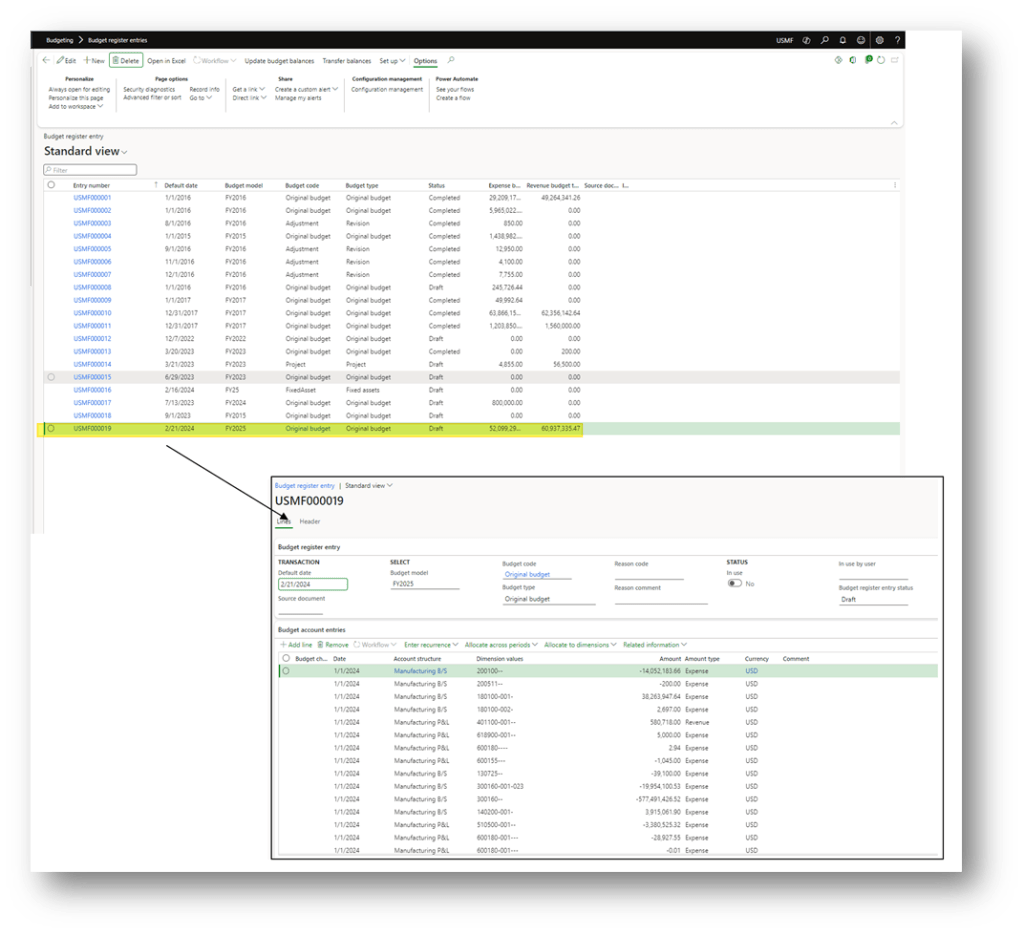Screen dimensions: 1024x934
Task: Switch to the Header tab
Action: pyautogui.click(x=310, y=521)
